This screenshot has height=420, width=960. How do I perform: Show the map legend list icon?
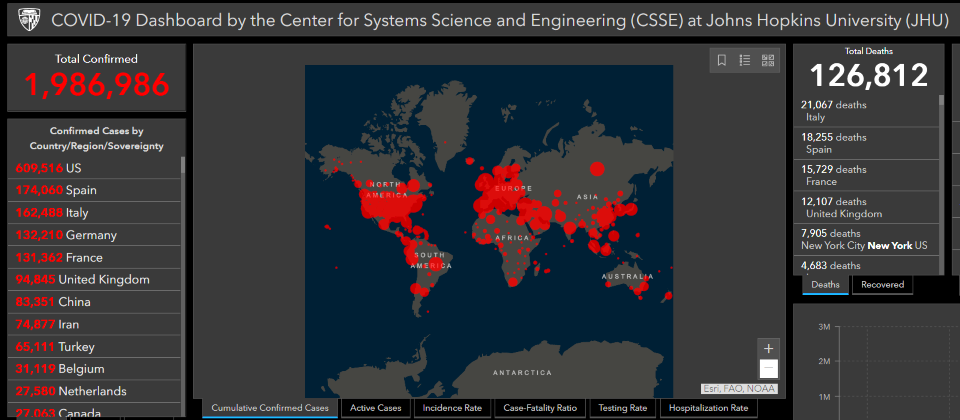pyautogui.click(x=744, y=60)
